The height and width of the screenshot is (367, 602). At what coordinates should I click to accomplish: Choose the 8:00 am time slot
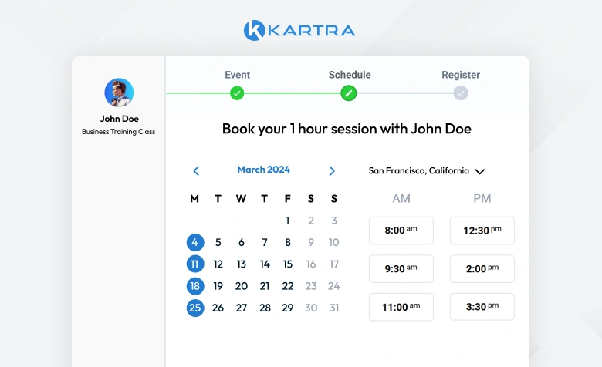[401, 230]
